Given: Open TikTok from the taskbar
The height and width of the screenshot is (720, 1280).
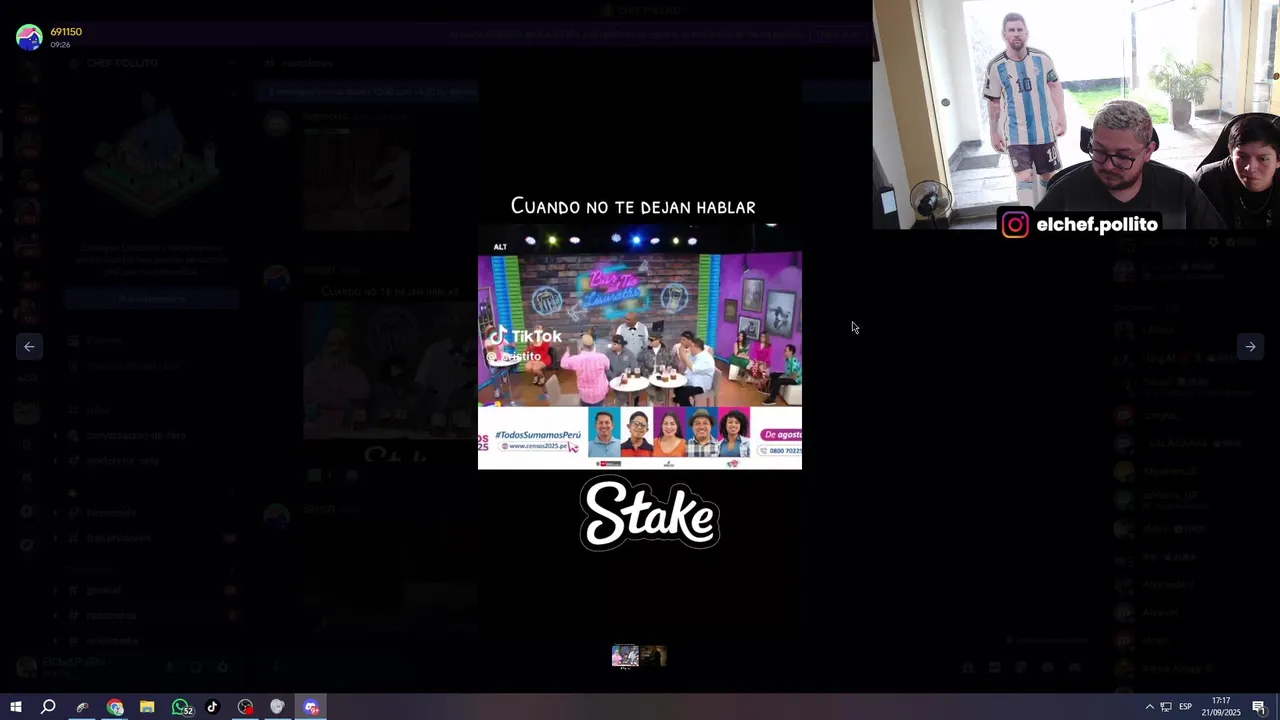Looking at the screenshot, I should coord(212,707).
